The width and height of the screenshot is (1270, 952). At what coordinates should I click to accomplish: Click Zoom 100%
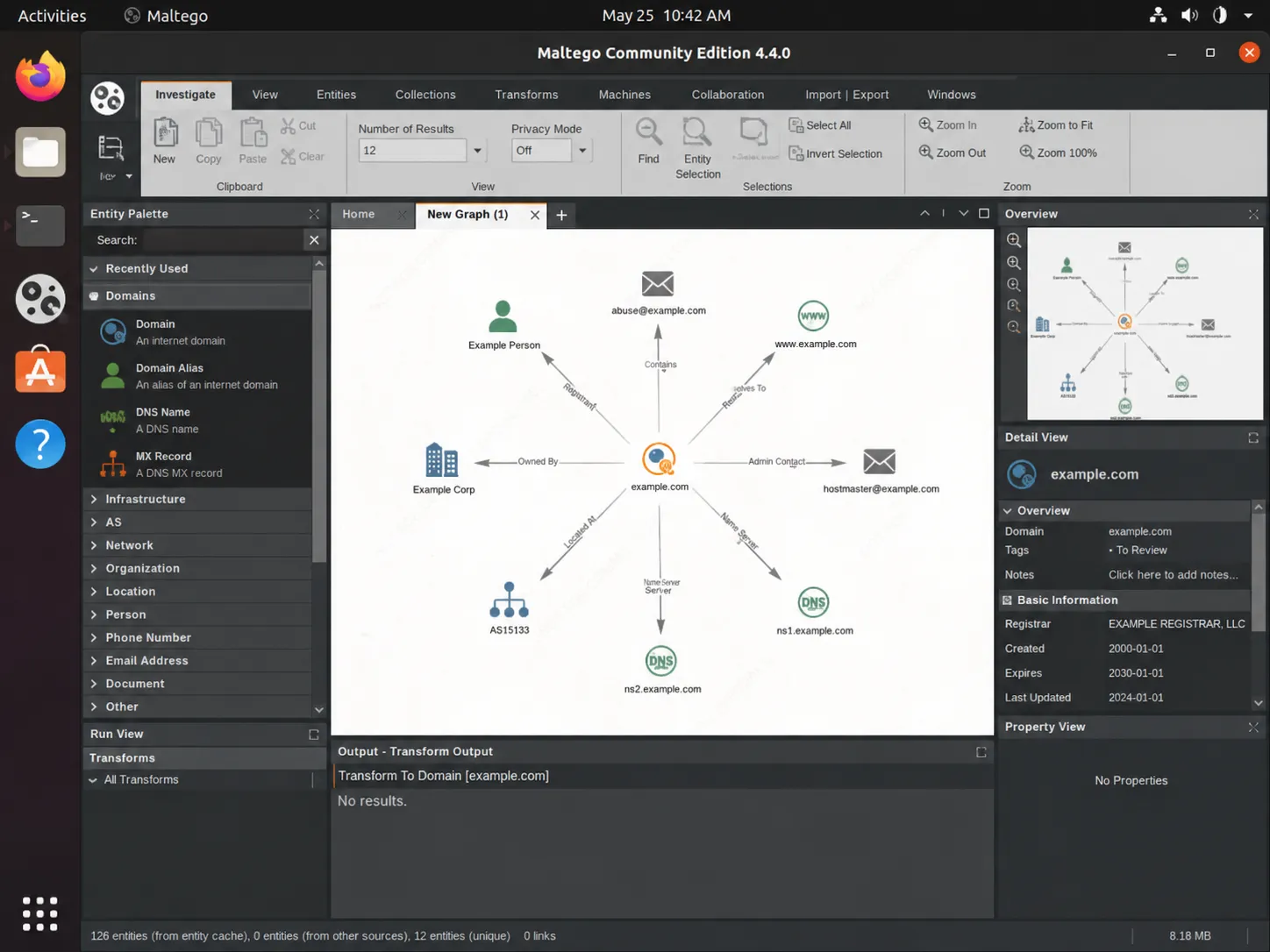(1058, 153)
